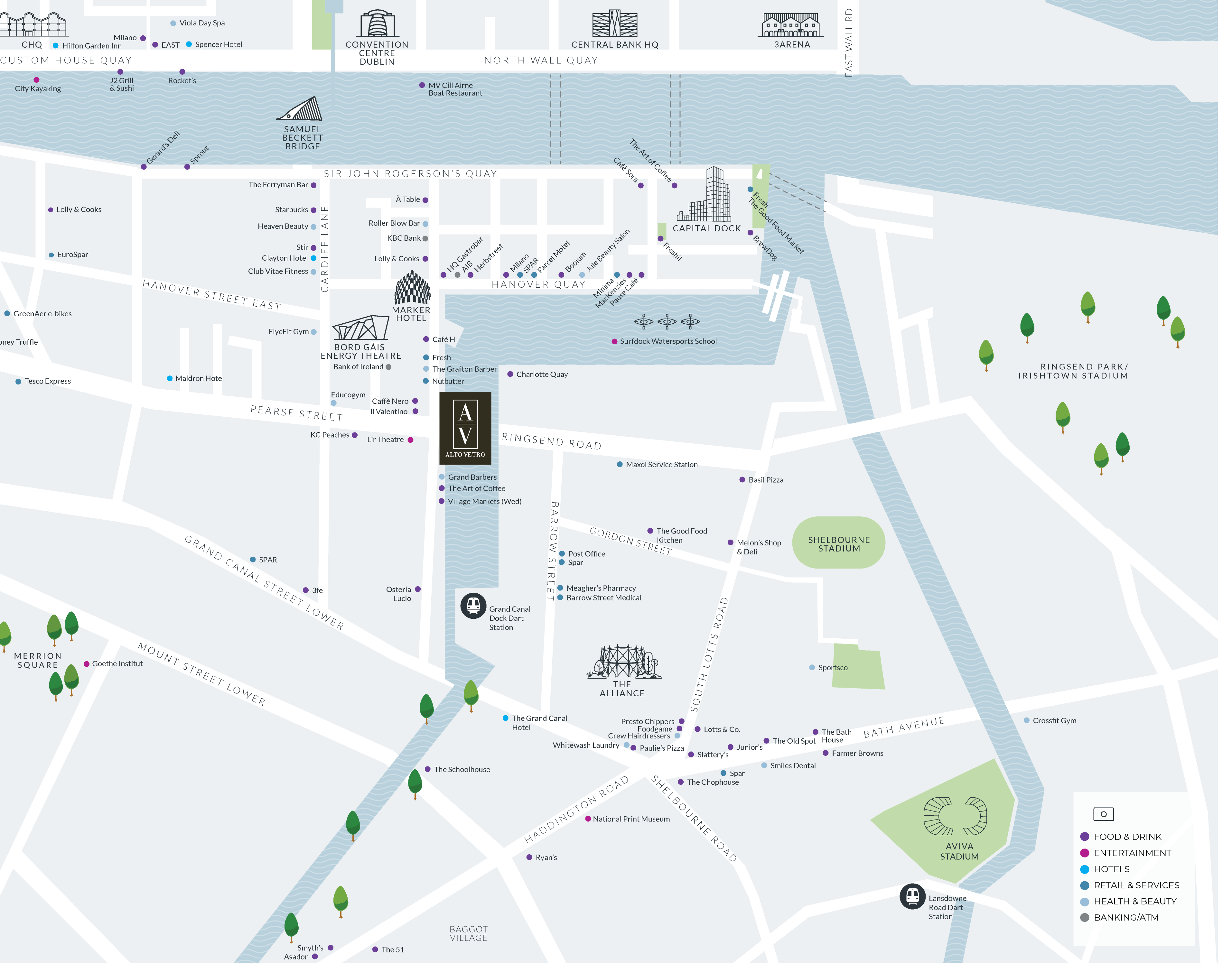Click the Capital Dock tower illustration
This screenshot has height=964, width=1232.
713,196
